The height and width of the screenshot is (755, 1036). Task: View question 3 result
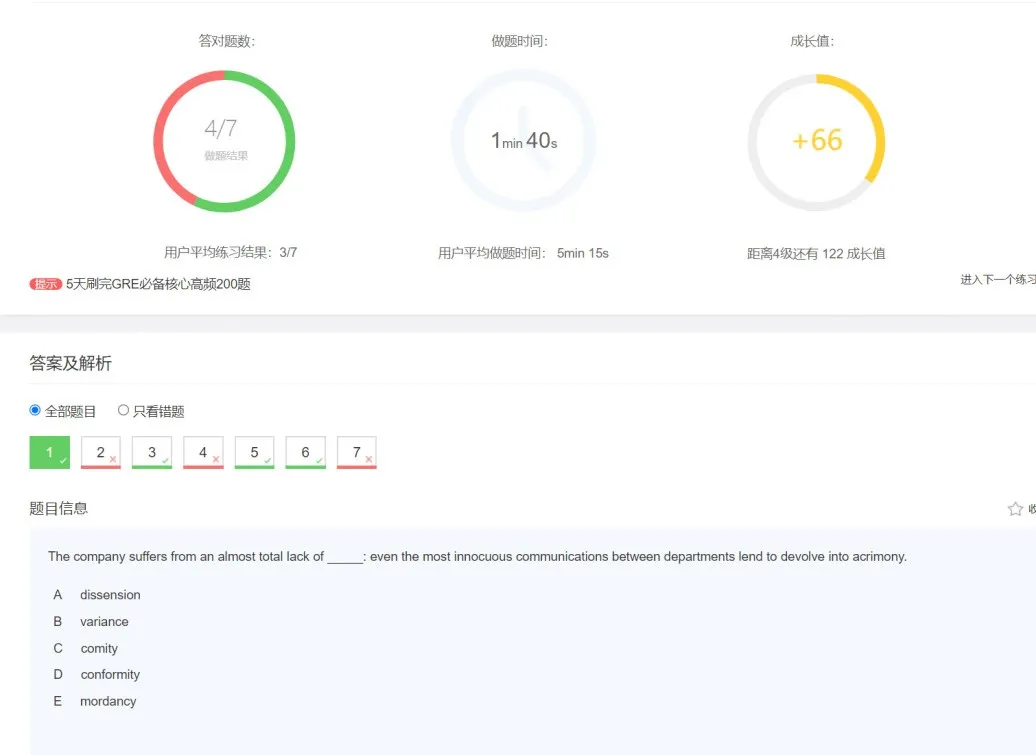(x=152, y=453)
